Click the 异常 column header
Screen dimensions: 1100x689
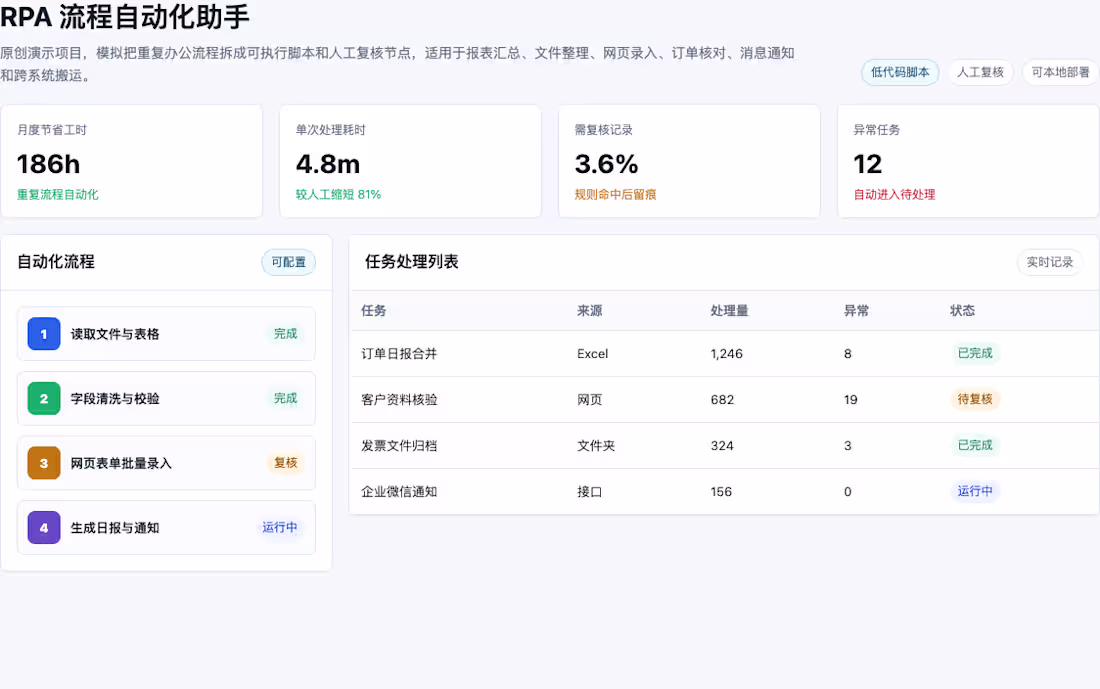(856, 311)
